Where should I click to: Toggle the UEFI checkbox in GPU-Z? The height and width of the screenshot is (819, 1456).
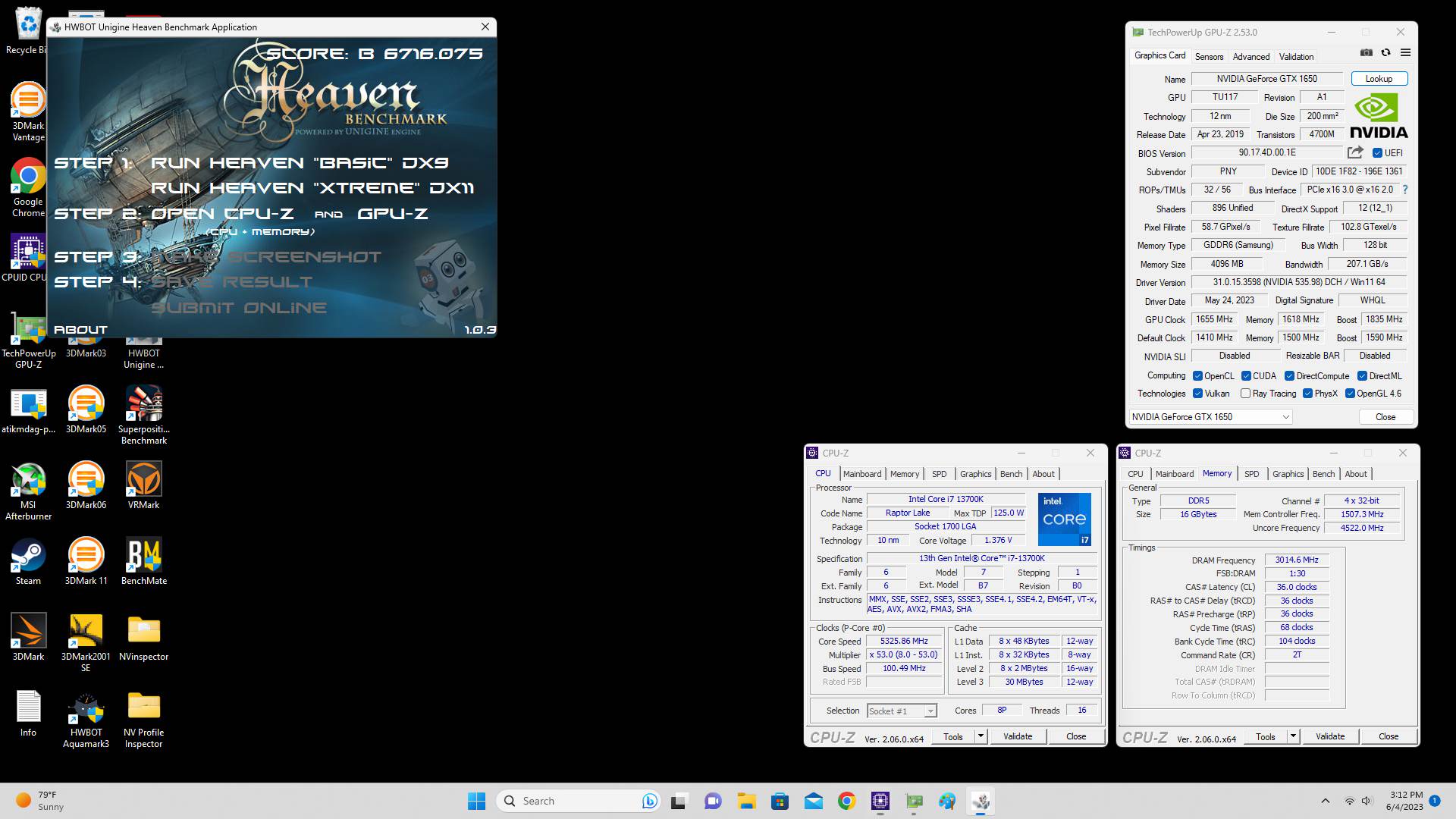(1377, 152)
